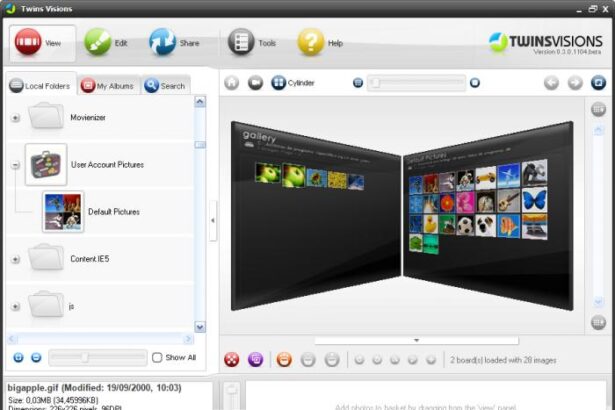Click the up arrow on the right vertical strip
The image size is (615, 410).
point(599,130)
